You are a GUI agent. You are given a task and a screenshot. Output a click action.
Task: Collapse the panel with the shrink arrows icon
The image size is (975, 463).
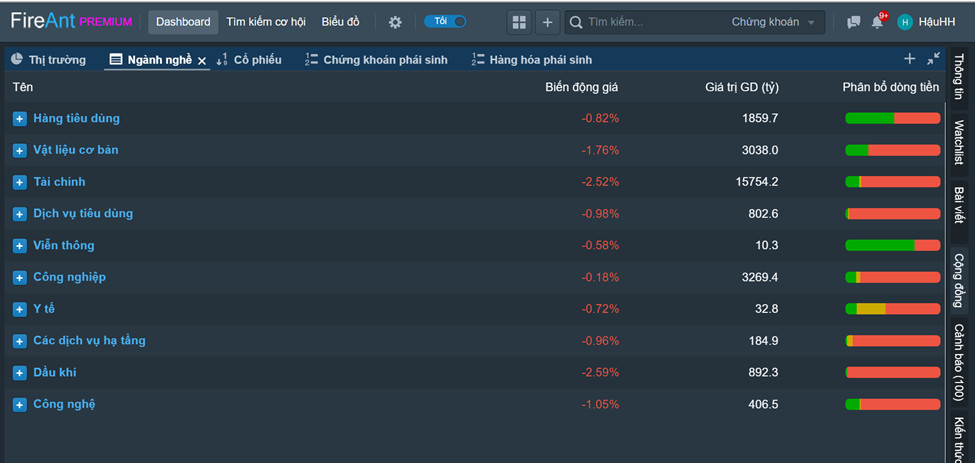pyautogui.click(x=933, y=59)
